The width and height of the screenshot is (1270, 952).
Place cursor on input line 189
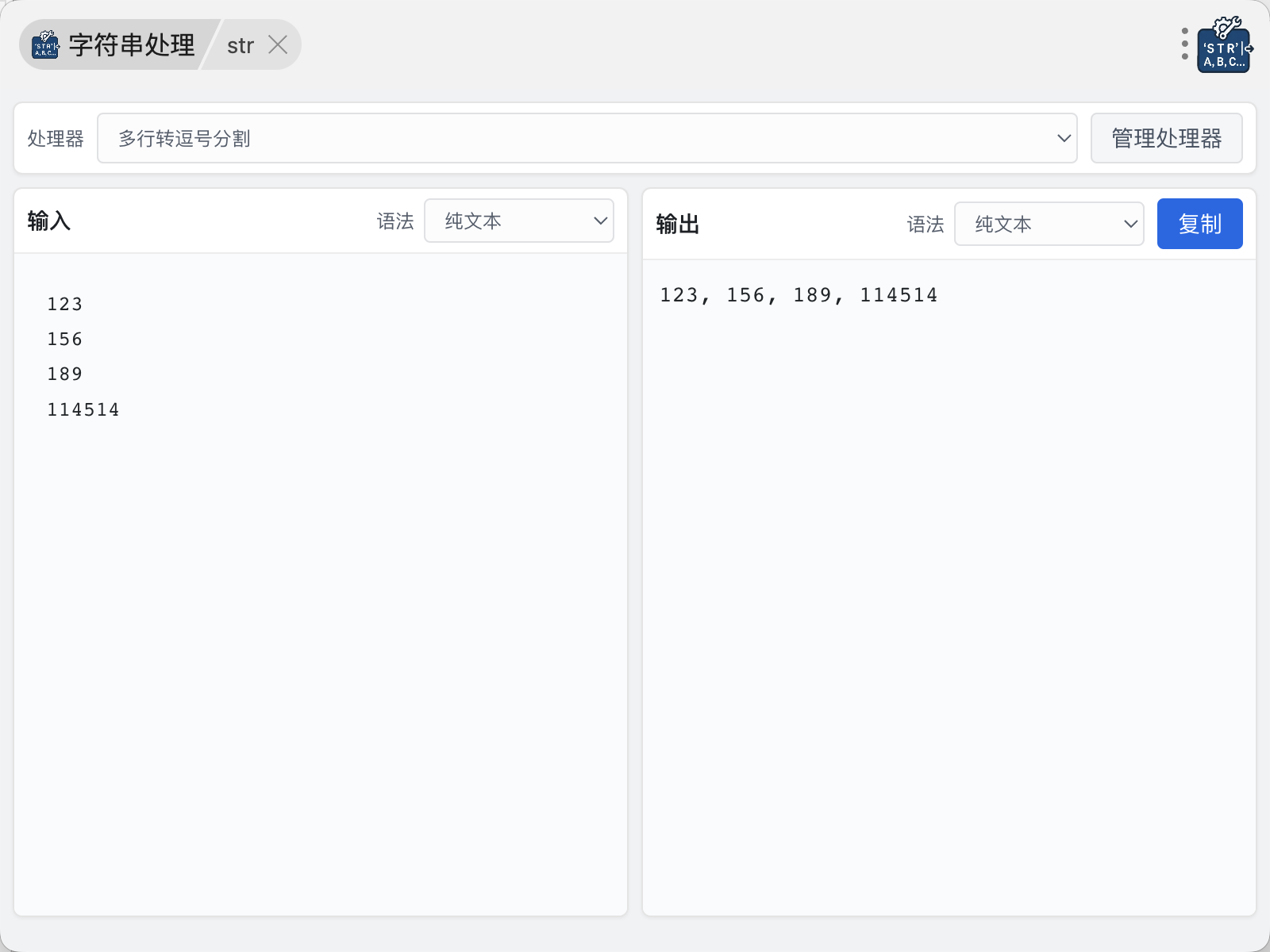[65, 374]
